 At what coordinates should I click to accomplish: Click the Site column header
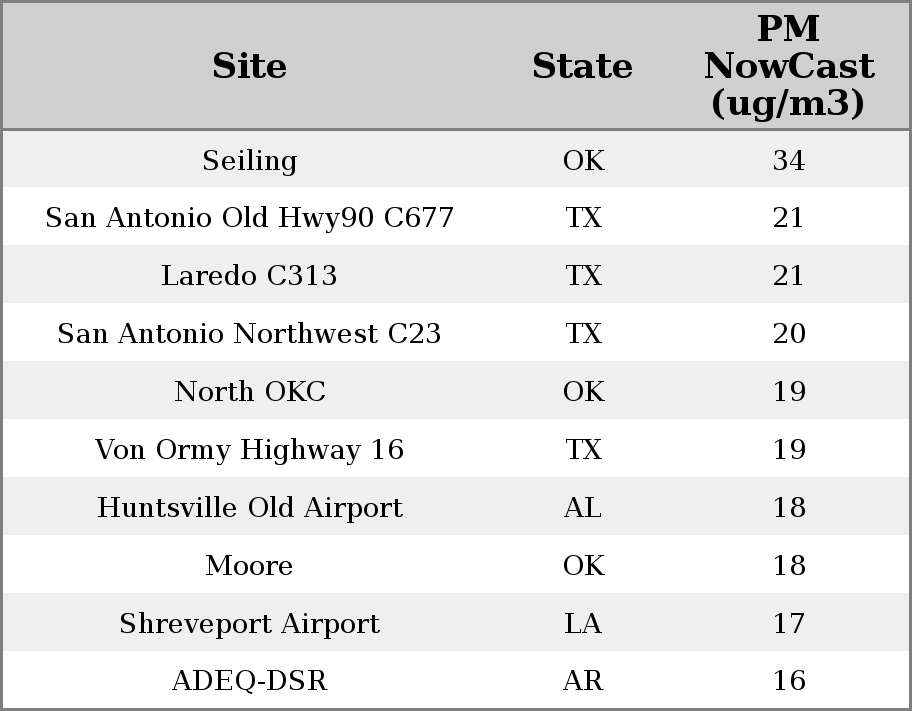pyautogui.click(x=249, y=66)
